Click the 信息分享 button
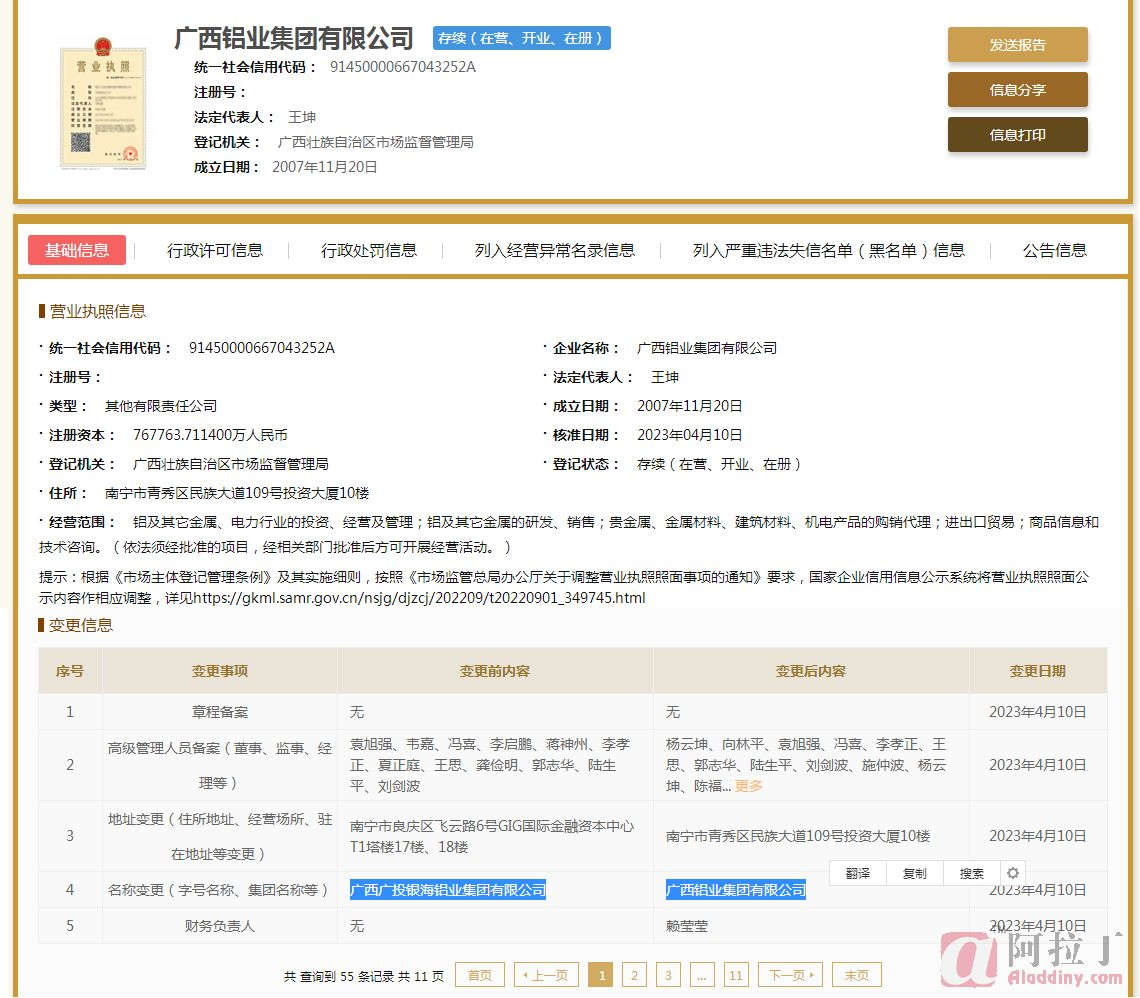This screenshot has width=1140, height=998. (x=1017, y=90)
